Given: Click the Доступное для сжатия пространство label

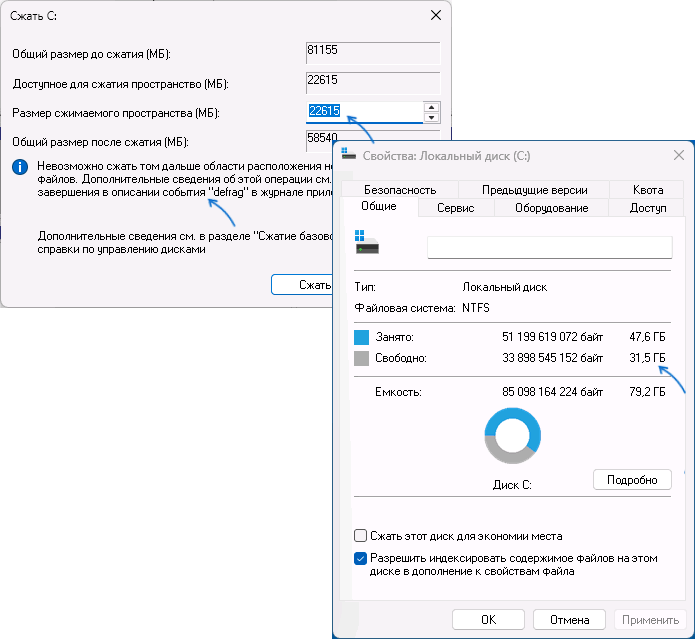Looking at the screenshot, I should 121,84.
